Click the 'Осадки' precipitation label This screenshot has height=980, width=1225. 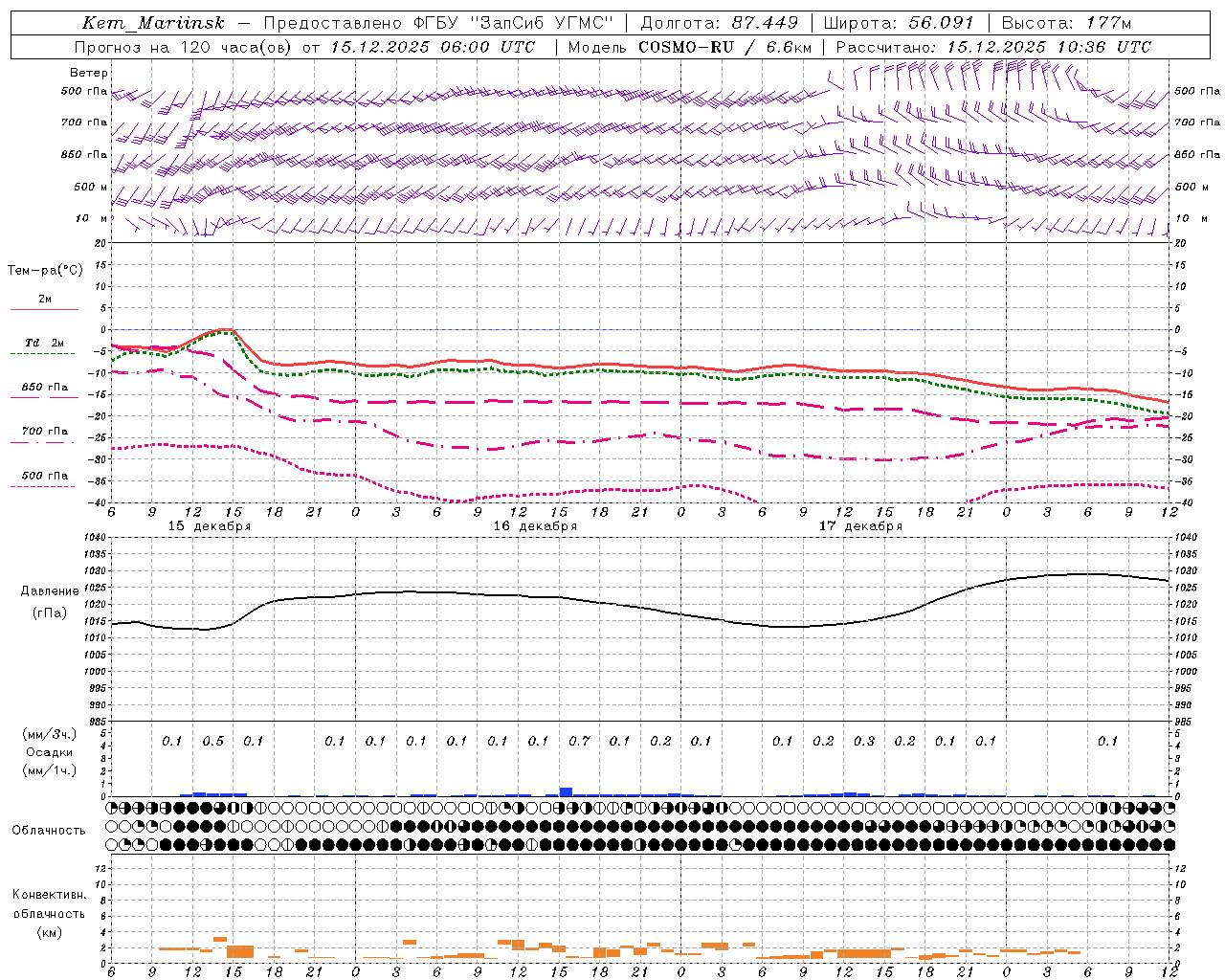tap(50, 752)
